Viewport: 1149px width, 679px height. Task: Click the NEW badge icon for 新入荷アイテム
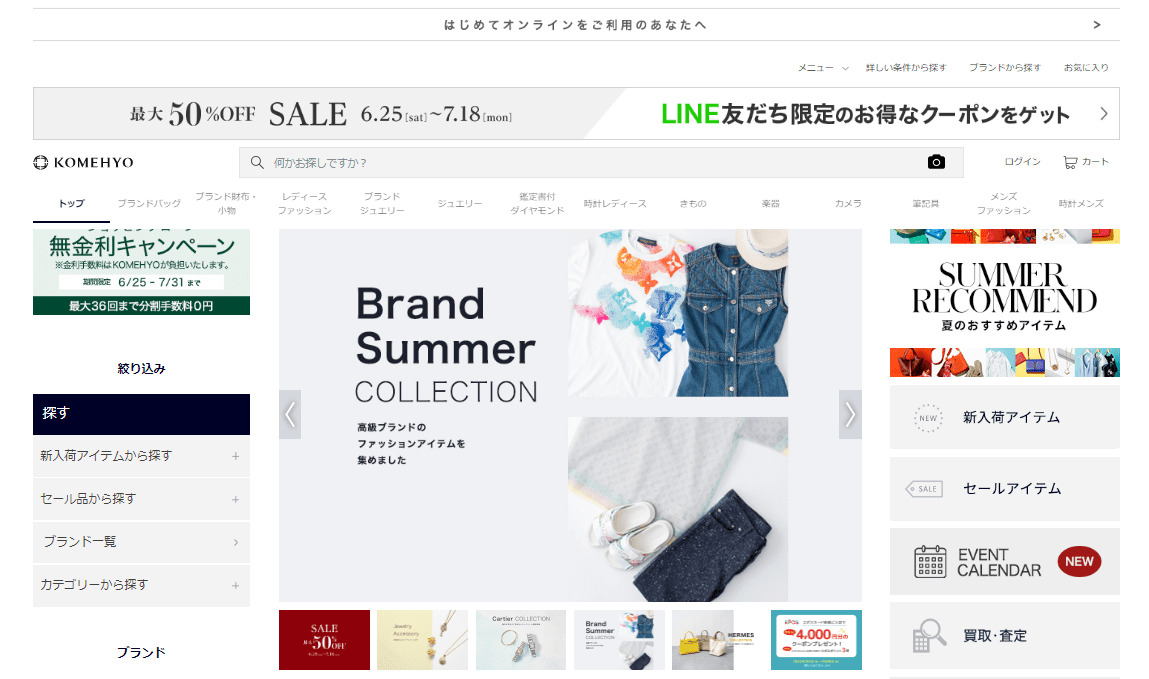[928, 418]
